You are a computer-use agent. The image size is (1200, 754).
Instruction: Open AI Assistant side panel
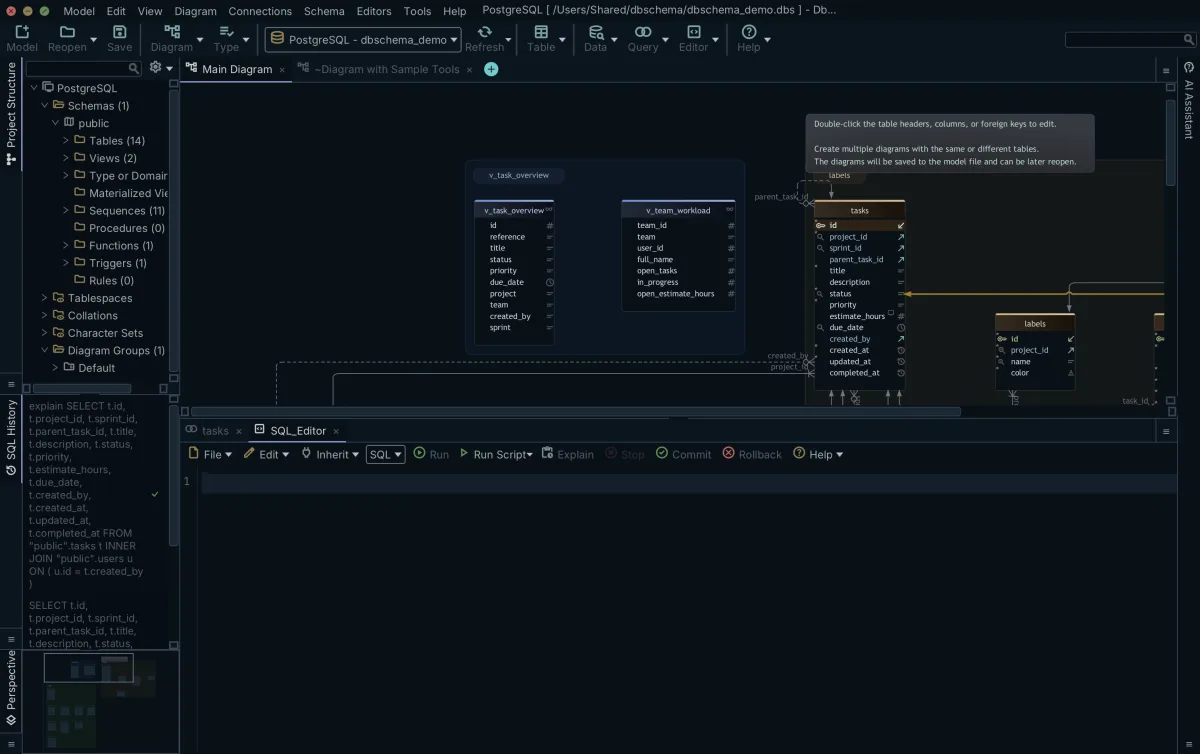(1189, 100)
